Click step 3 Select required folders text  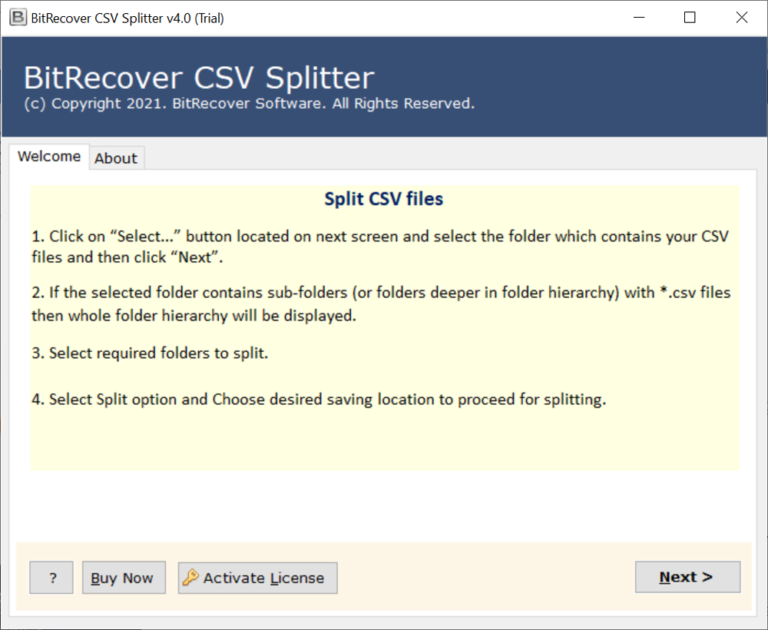click(150, 353)
